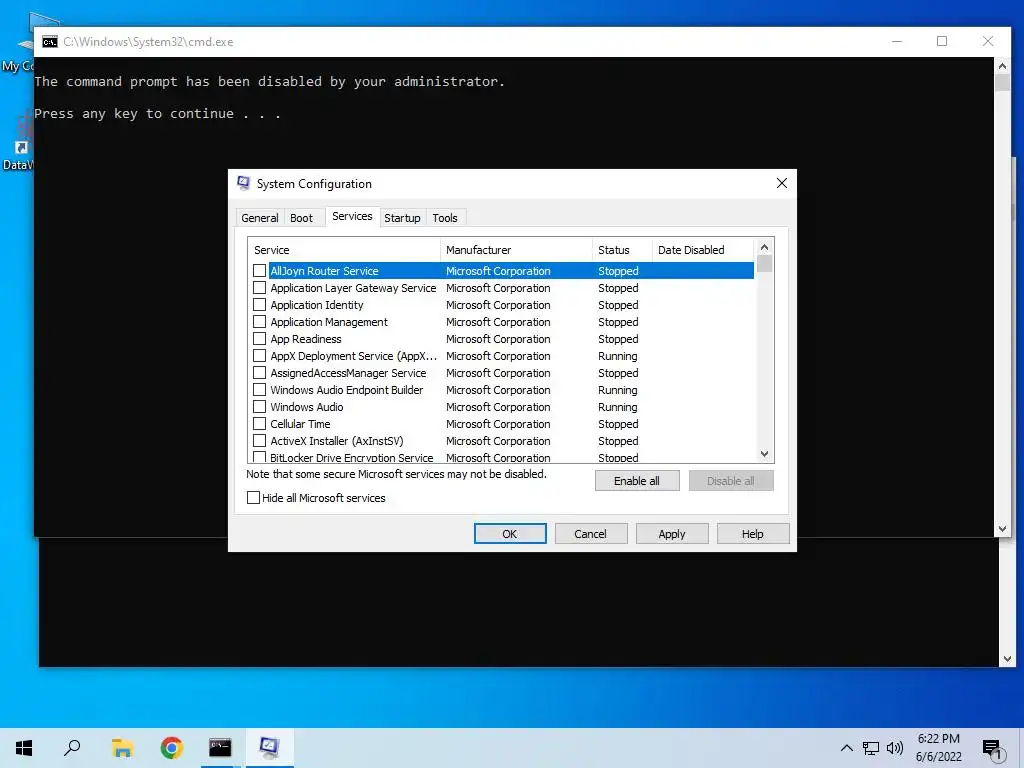Toggle Hide all Microsoft services checkbox
Viewport: 1024px width, 768px height.
253,498
